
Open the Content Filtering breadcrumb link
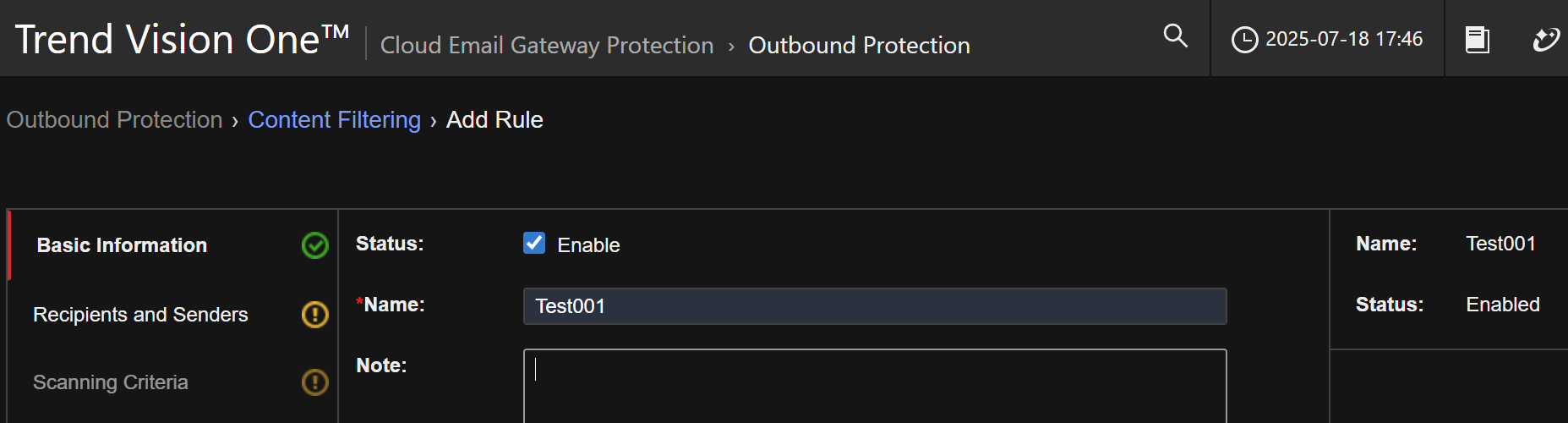pyautogui.click(x=334, y=120)
